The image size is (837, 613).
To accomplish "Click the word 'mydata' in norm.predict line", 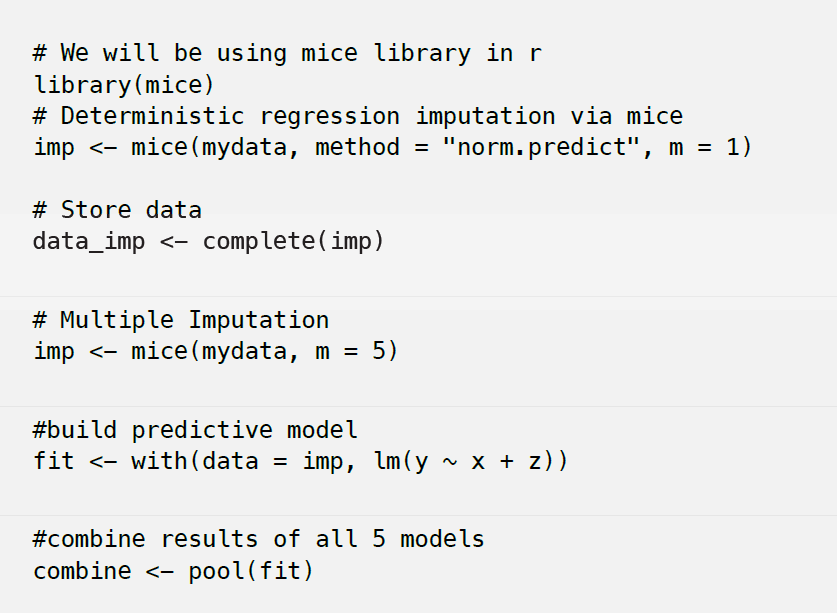I will [244, 148].
